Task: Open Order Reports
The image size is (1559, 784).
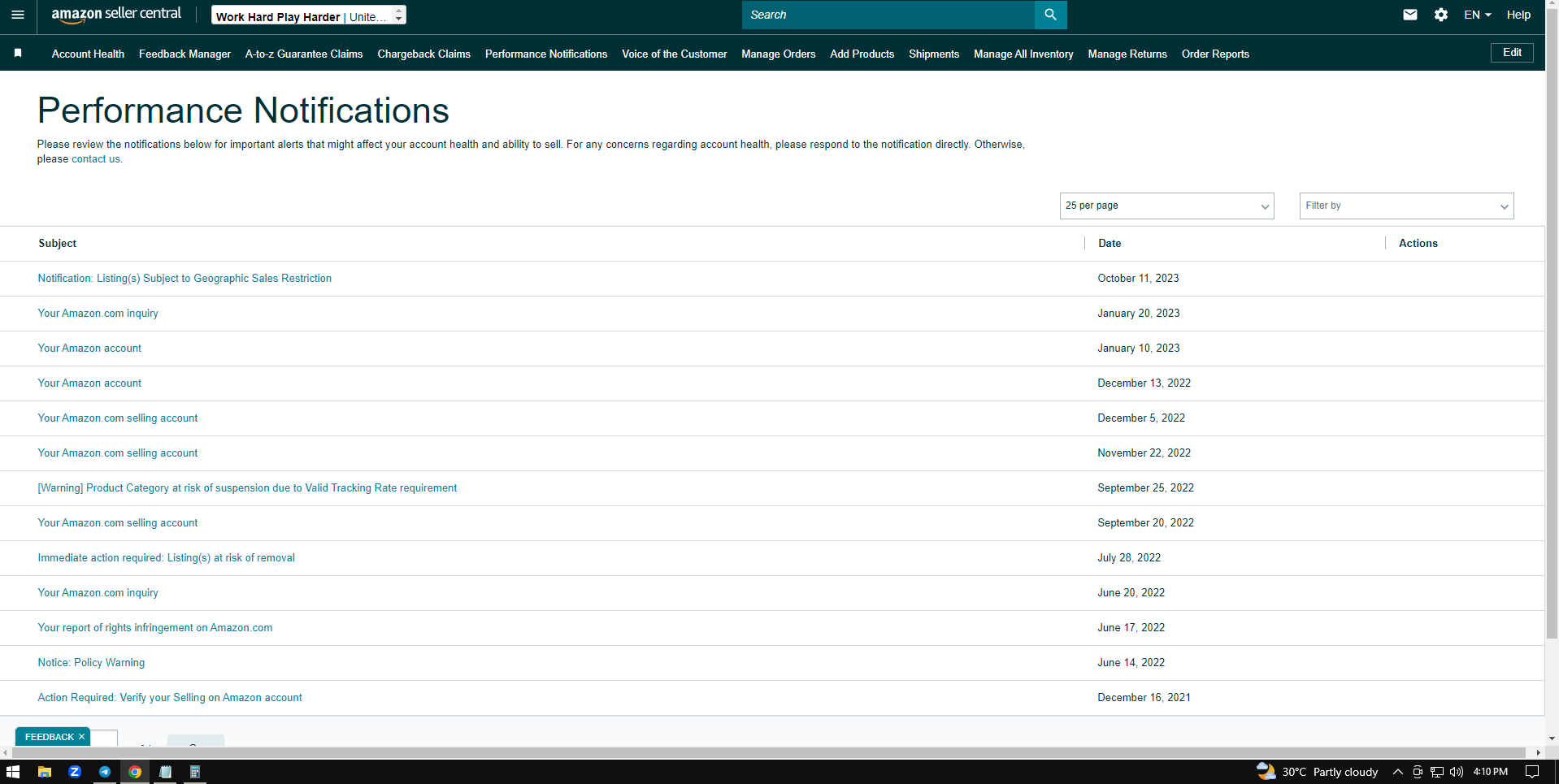Action: [x=1215, y=54]
